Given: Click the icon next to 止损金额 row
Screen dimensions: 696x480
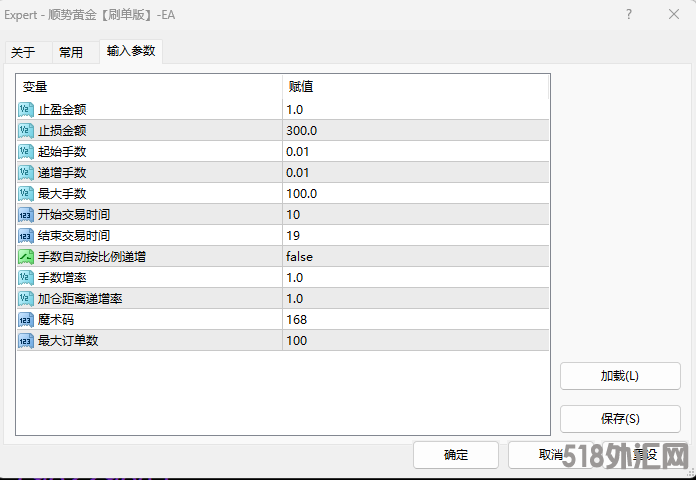Looking at the screenshot, I should [x=26, y=130].
